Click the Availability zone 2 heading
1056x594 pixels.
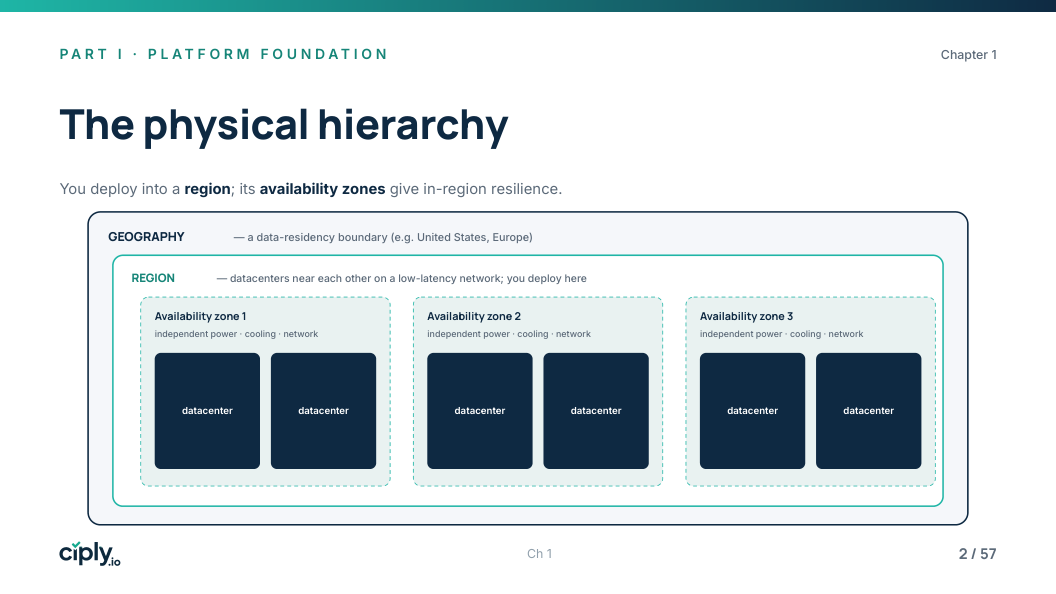474,317
